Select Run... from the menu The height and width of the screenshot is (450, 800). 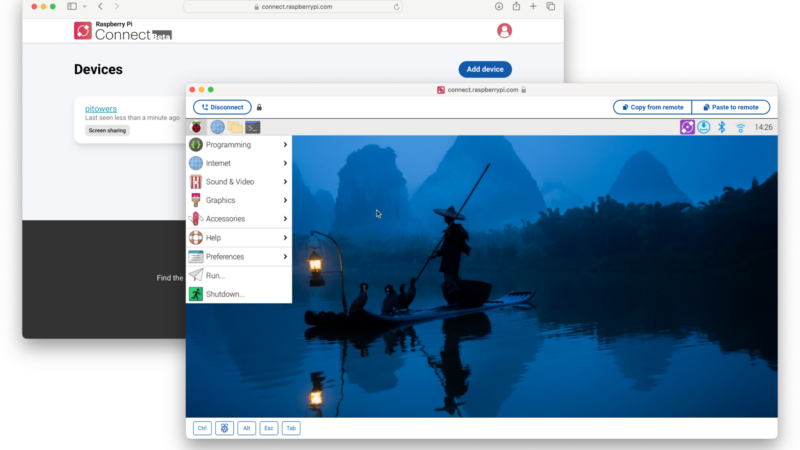215,275
